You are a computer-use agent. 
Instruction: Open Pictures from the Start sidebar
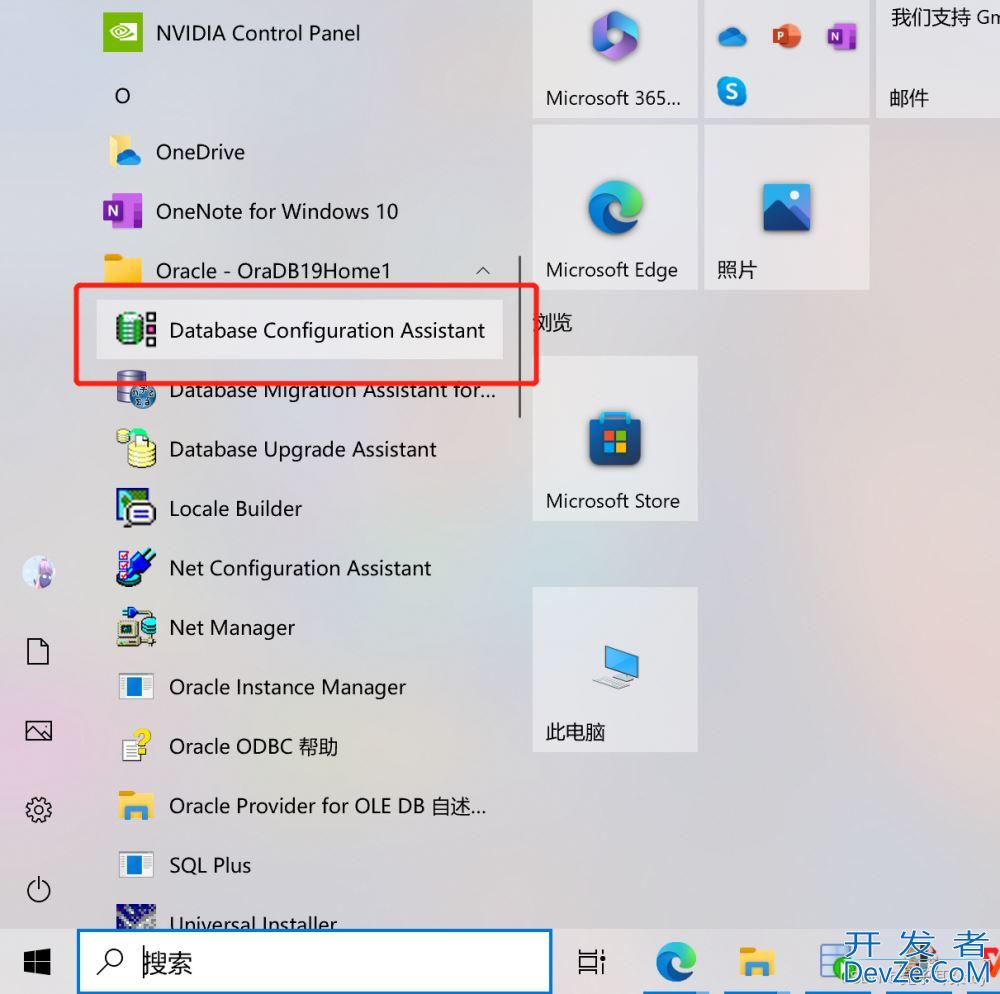(38, 731)
